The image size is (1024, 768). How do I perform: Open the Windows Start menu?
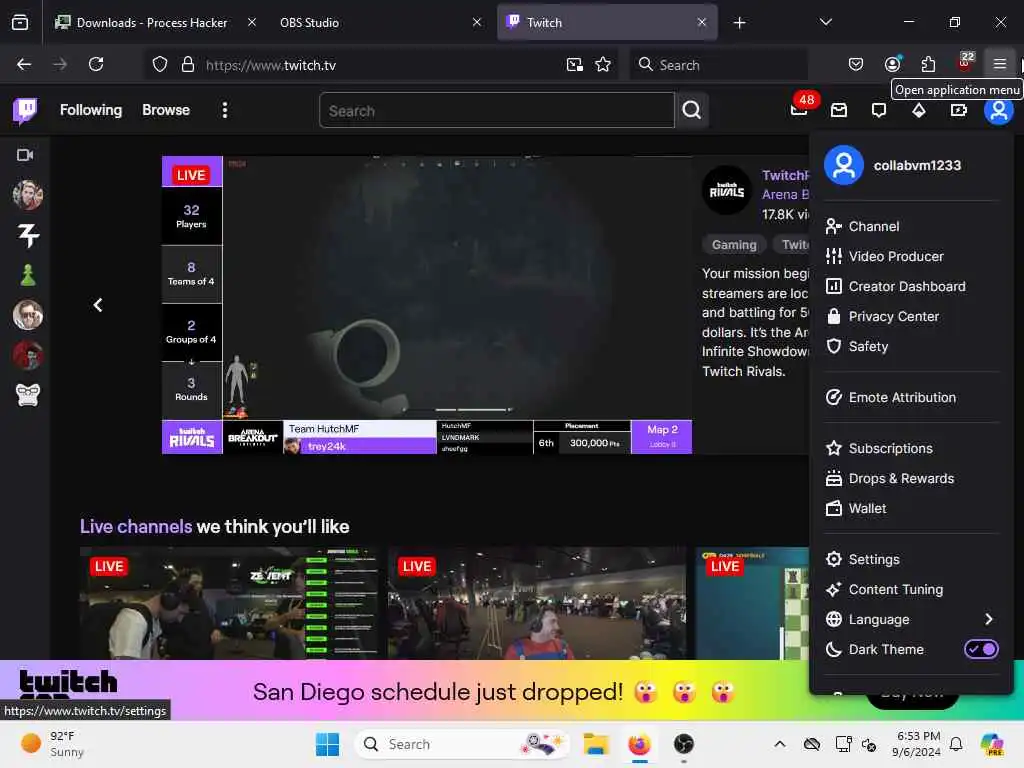point(327,744)
